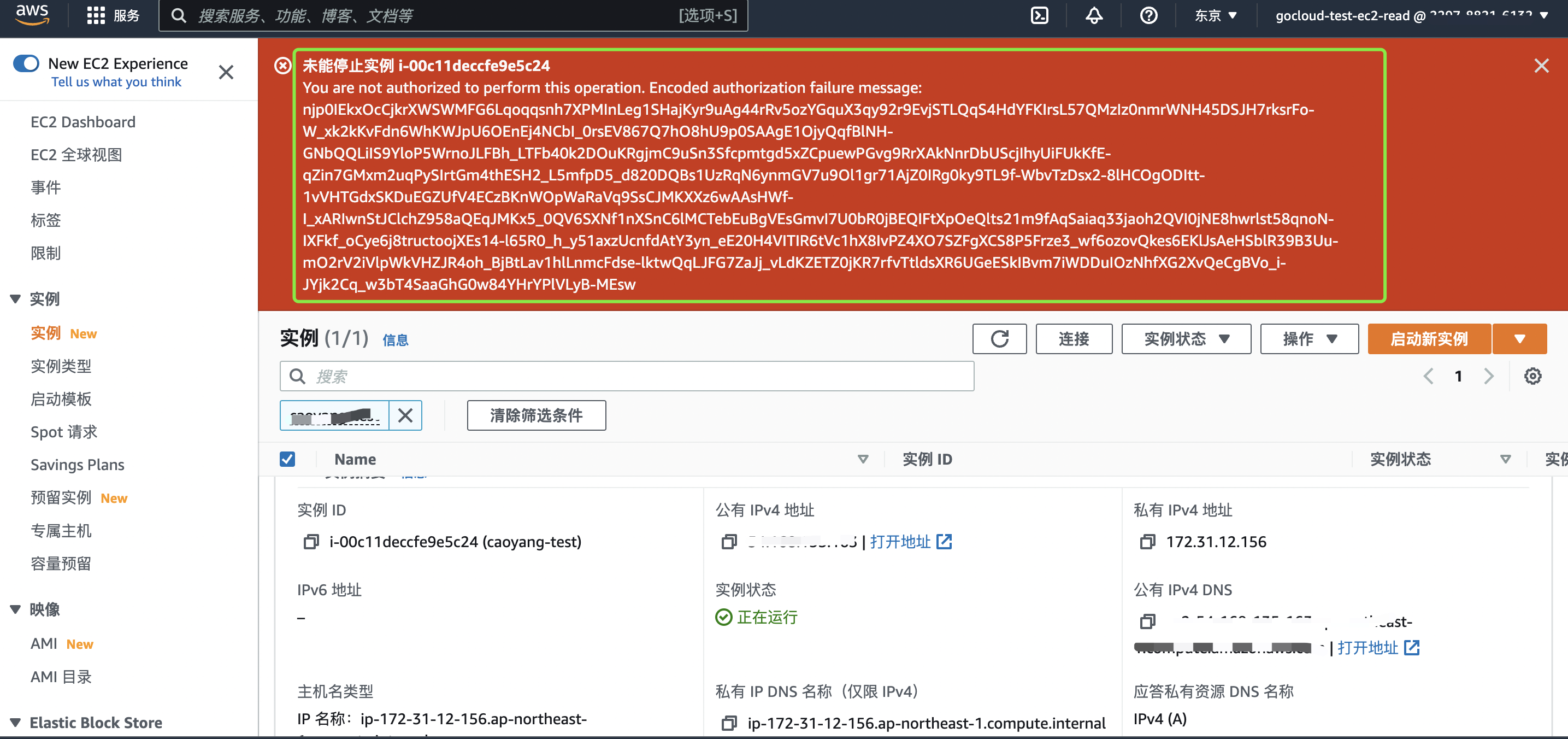
Task: Click the error circle icon in banner
Action: point(282,65)
